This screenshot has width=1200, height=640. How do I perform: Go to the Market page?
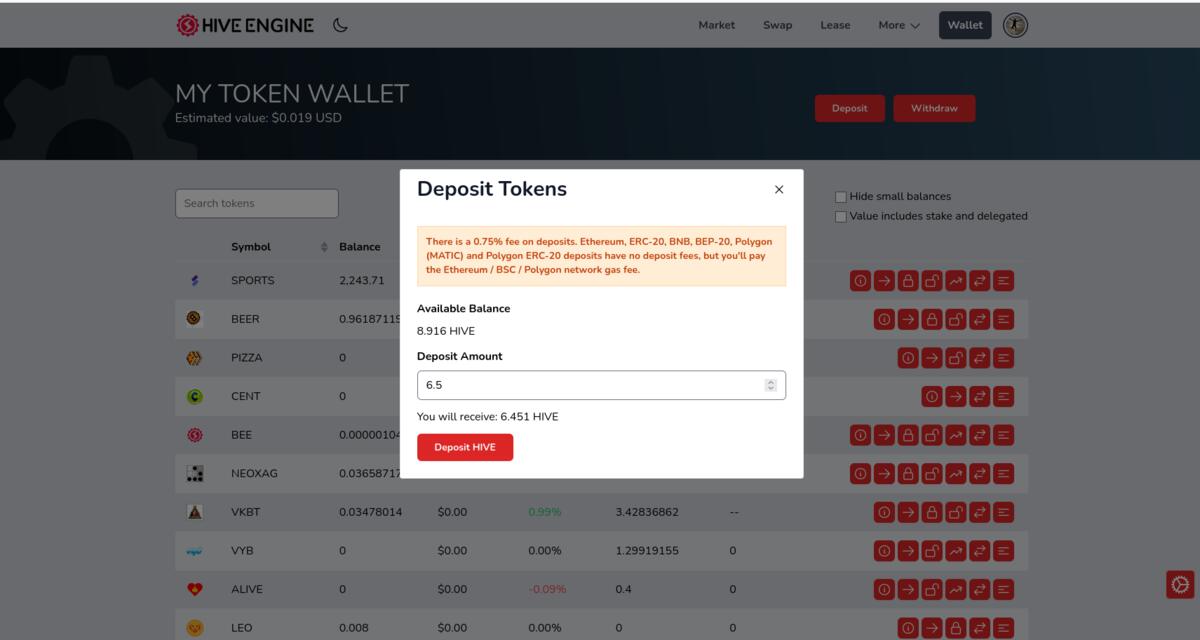tap(716, 25)
